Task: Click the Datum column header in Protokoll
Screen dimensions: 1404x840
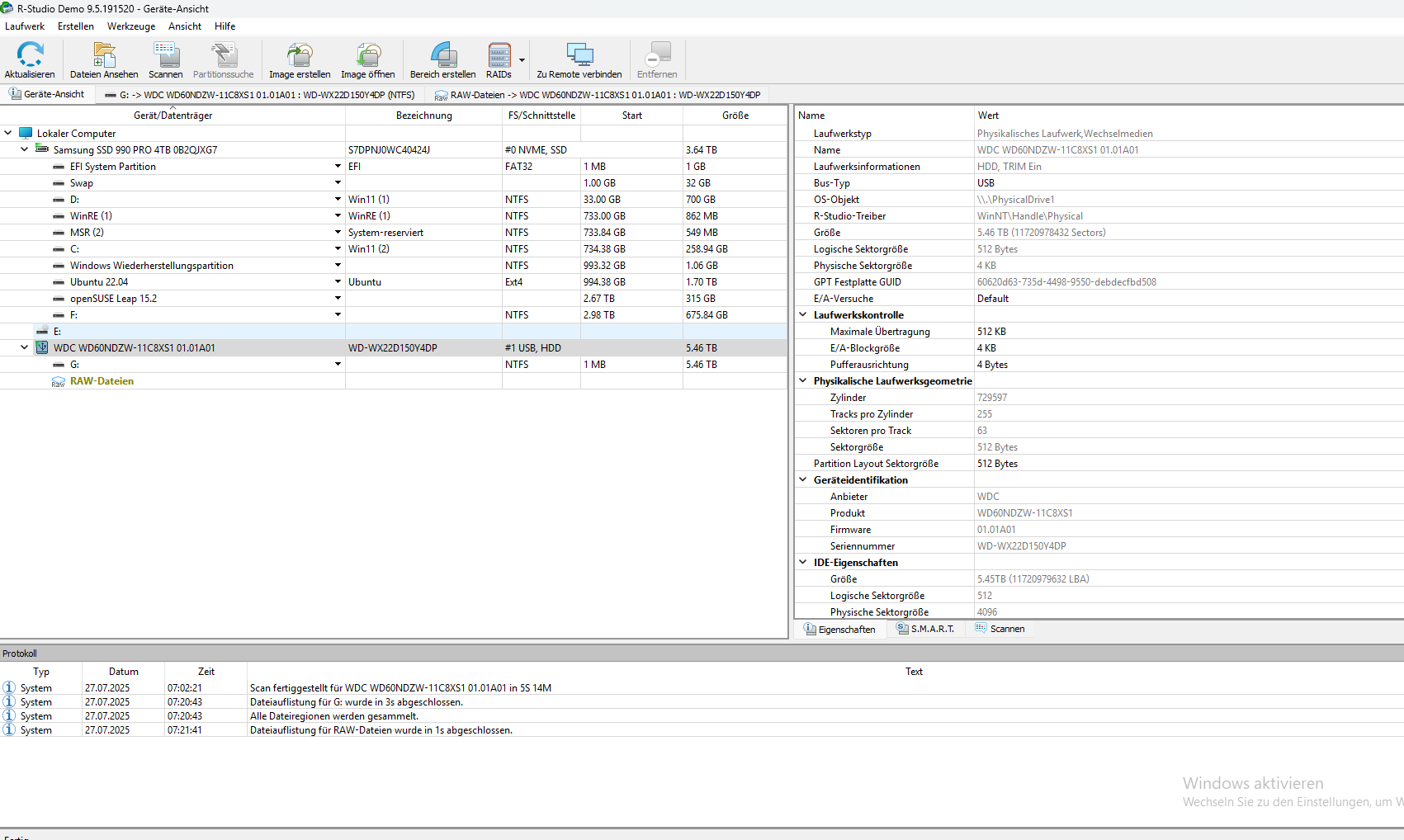Action: 124,672
